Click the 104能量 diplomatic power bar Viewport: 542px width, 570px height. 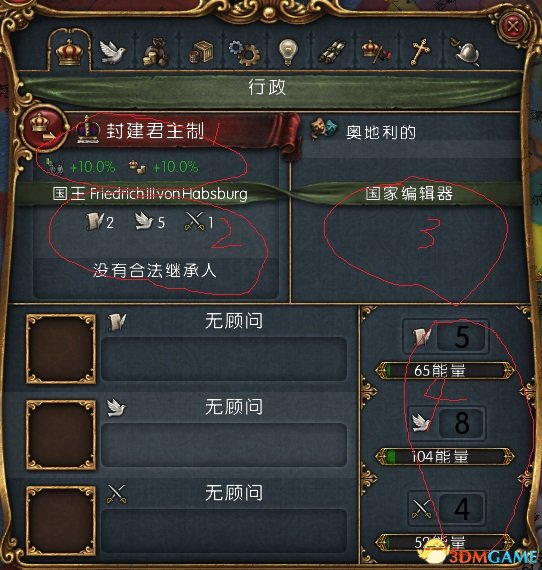[445, 456]
